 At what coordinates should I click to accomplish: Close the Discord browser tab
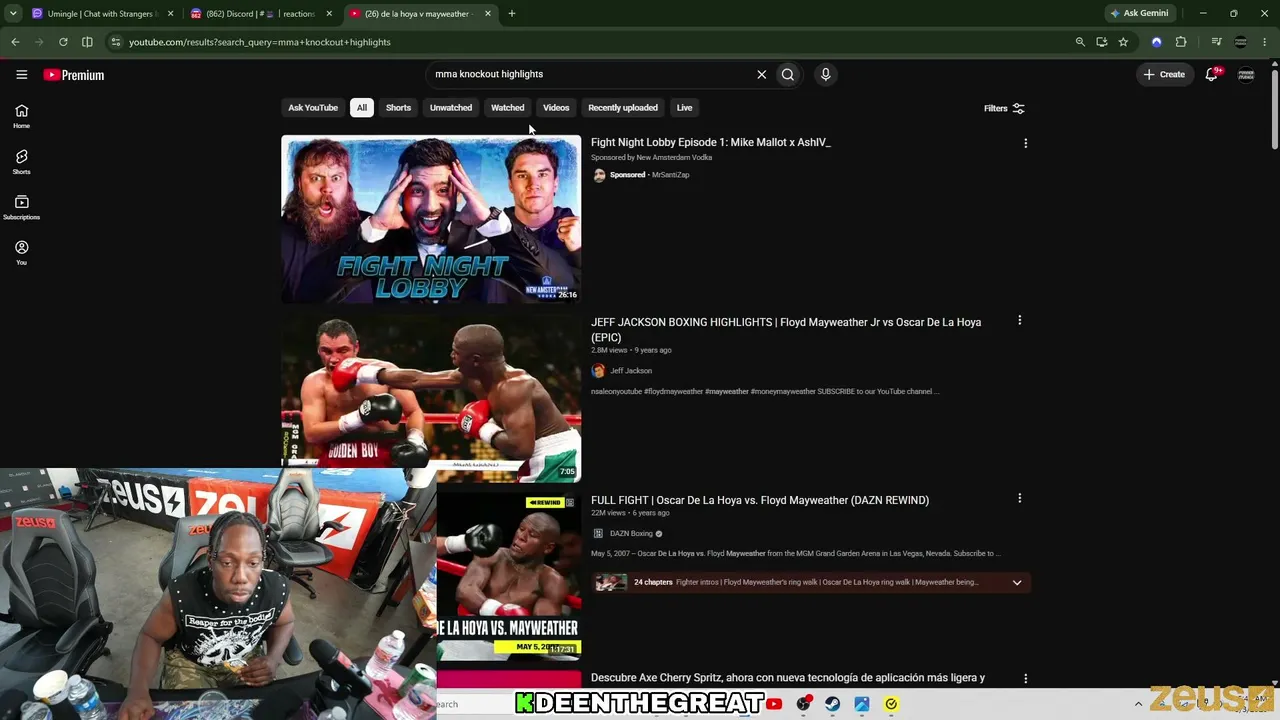tap(329, 14)
